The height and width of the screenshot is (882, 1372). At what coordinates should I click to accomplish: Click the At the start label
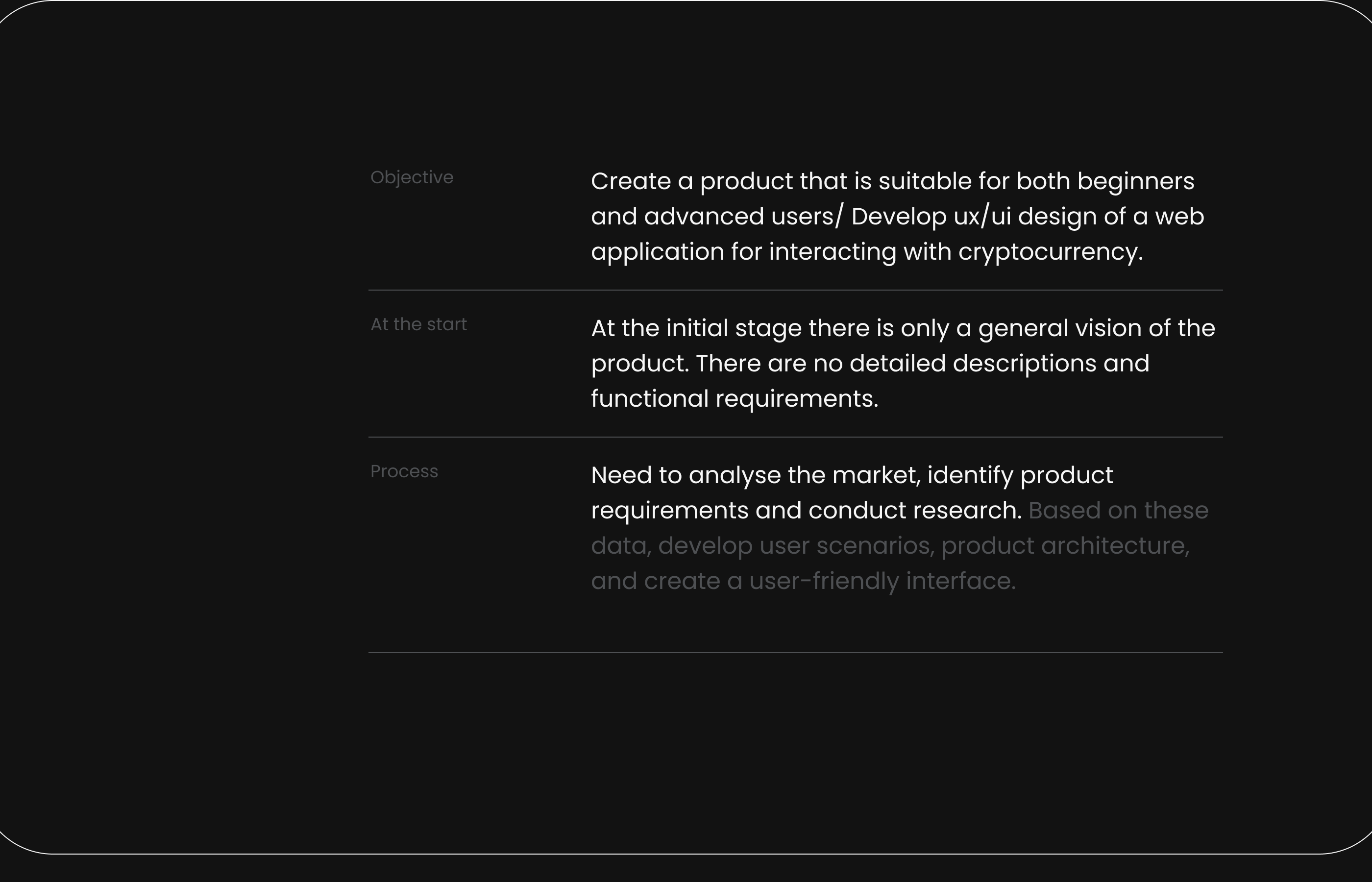(418, 325)
